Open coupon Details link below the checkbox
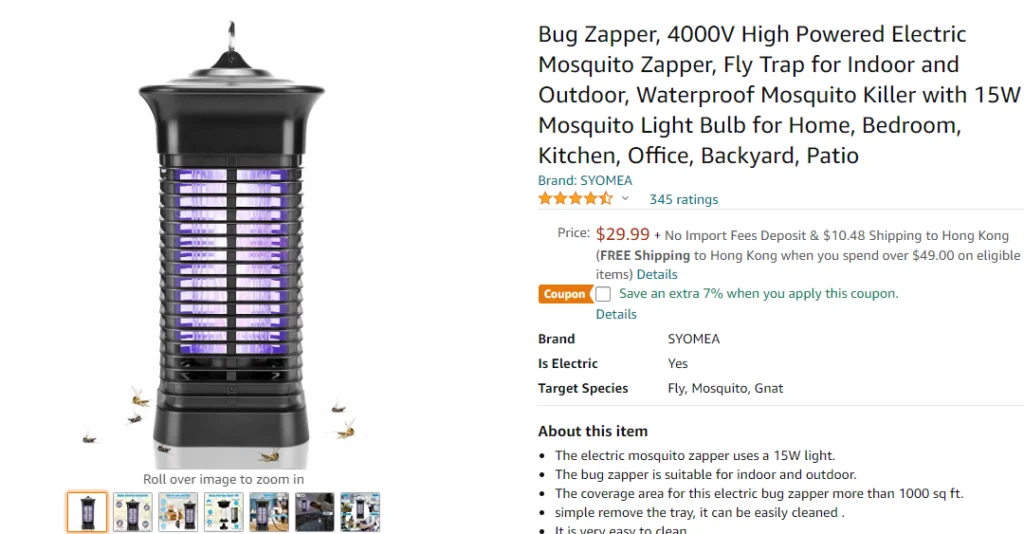 coord(616,314)
